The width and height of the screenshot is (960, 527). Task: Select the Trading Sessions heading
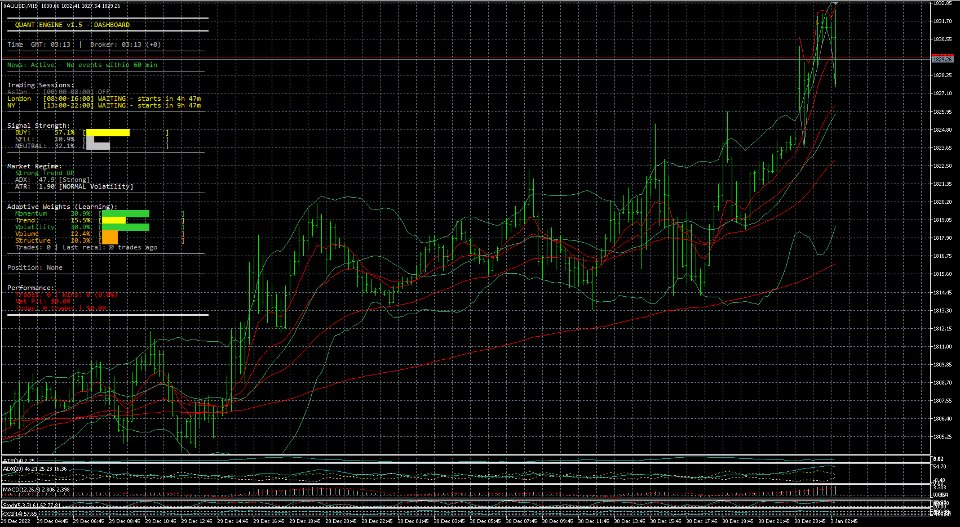[40, 85]
